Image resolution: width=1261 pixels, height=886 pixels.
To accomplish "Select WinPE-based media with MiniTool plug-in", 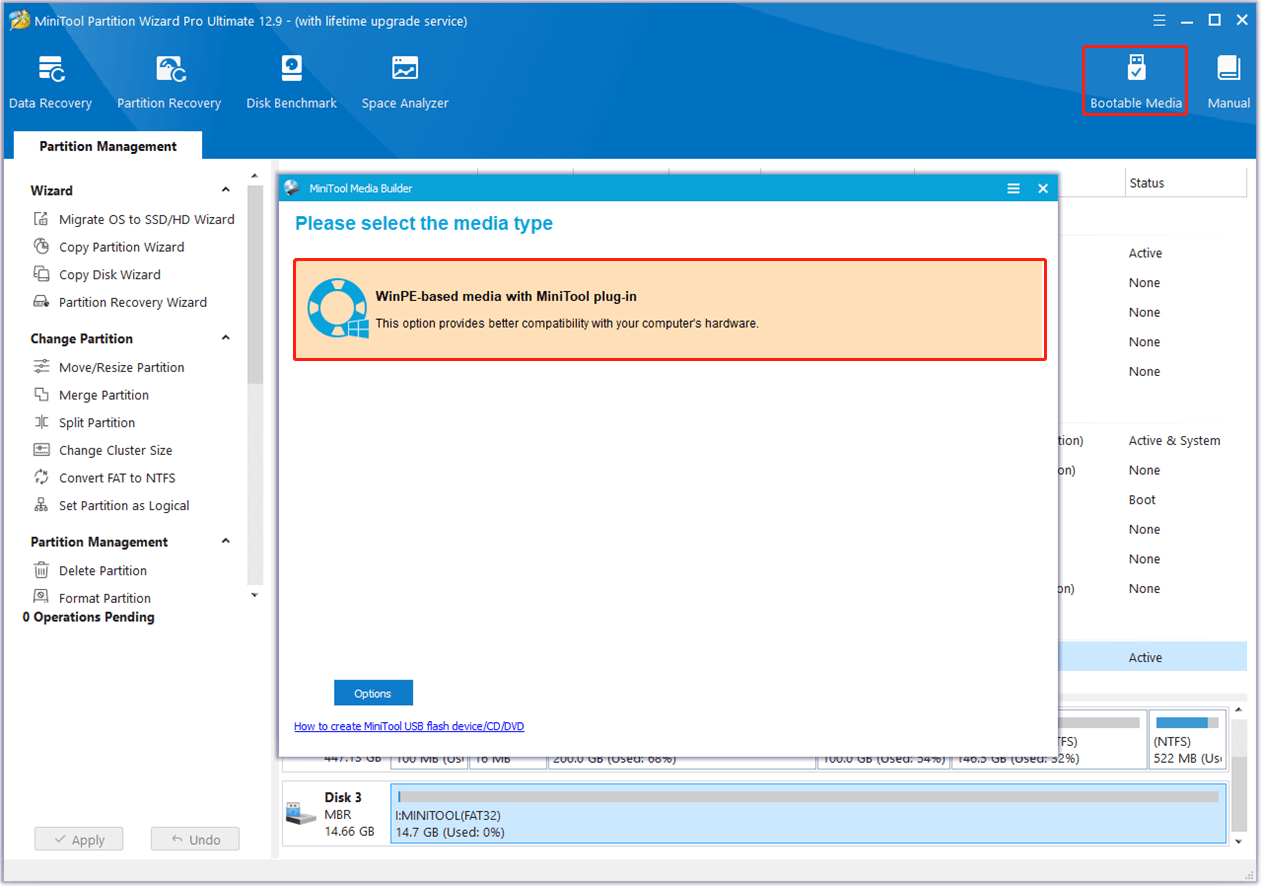I will (669, 309).
